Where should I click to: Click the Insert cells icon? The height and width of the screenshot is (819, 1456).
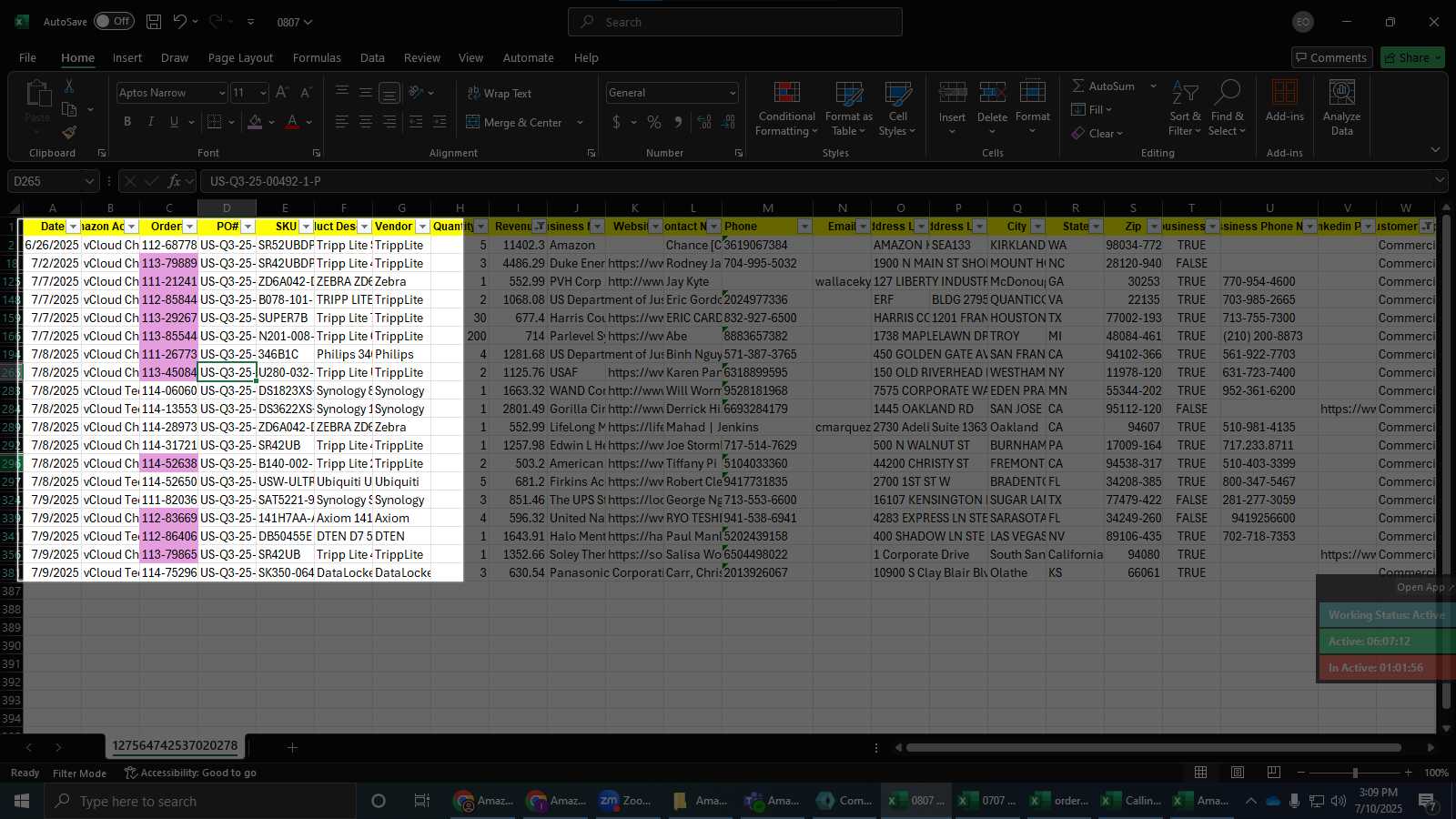click(x=952, y=93)
